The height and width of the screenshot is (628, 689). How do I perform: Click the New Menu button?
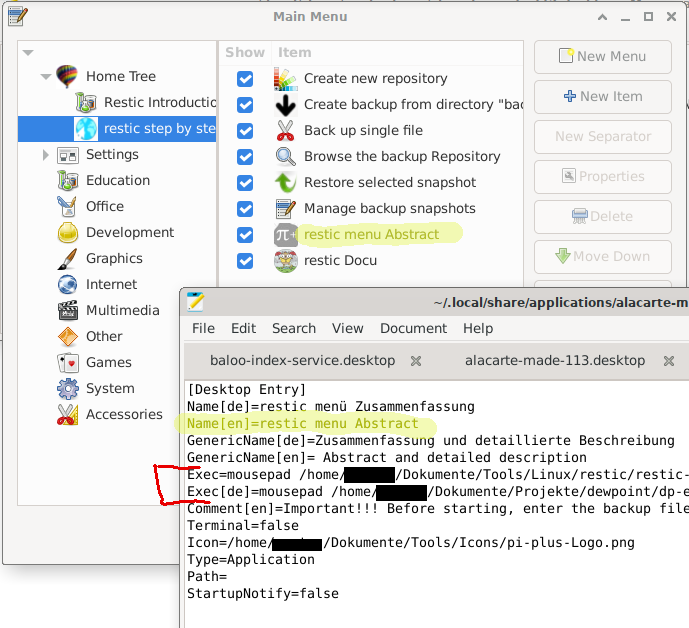click(x=602, y=57)
